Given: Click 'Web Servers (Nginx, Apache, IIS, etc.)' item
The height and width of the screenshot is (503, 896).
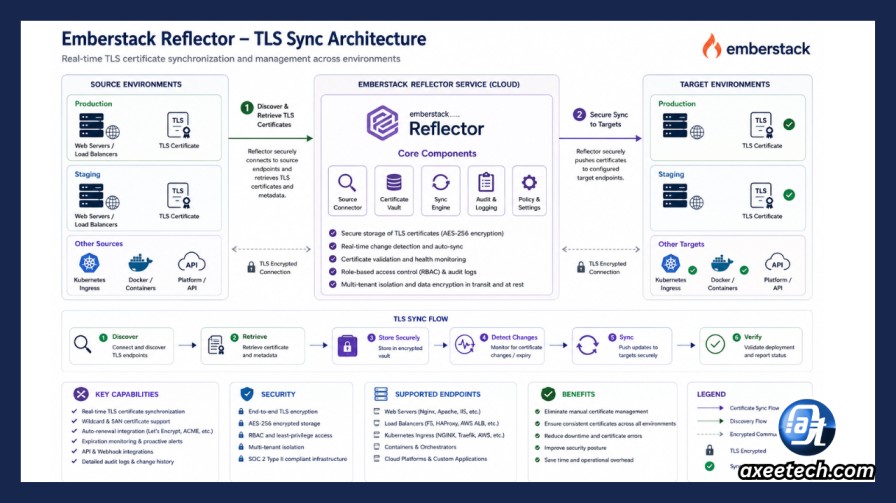Looking at the screenshot, I should coord(432,412).
